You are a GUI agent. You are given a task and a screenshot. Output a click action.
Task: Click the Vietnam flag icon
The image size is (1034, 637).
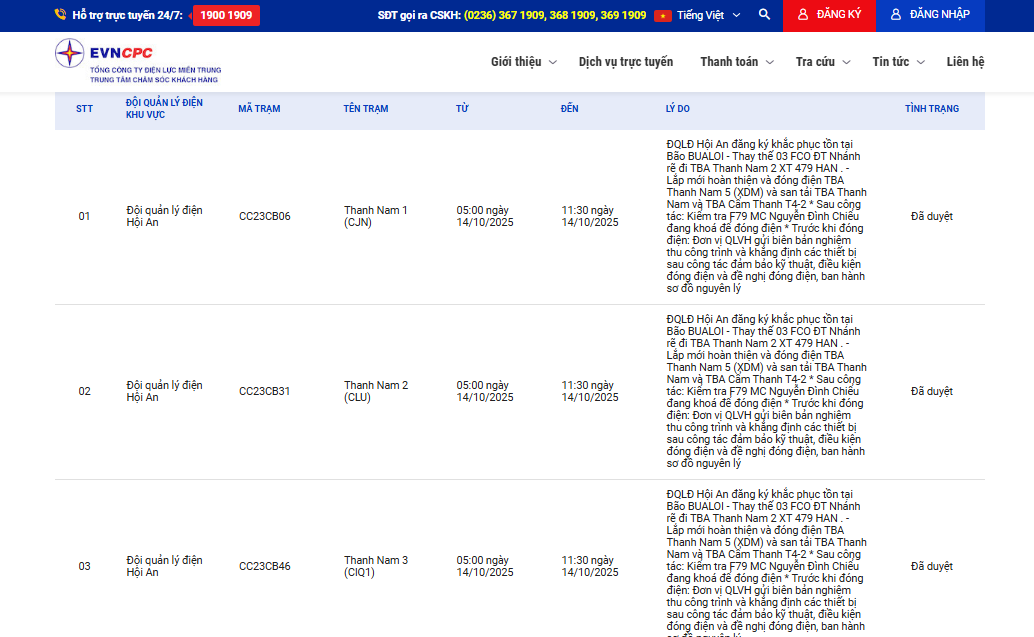tap(662, 16)
